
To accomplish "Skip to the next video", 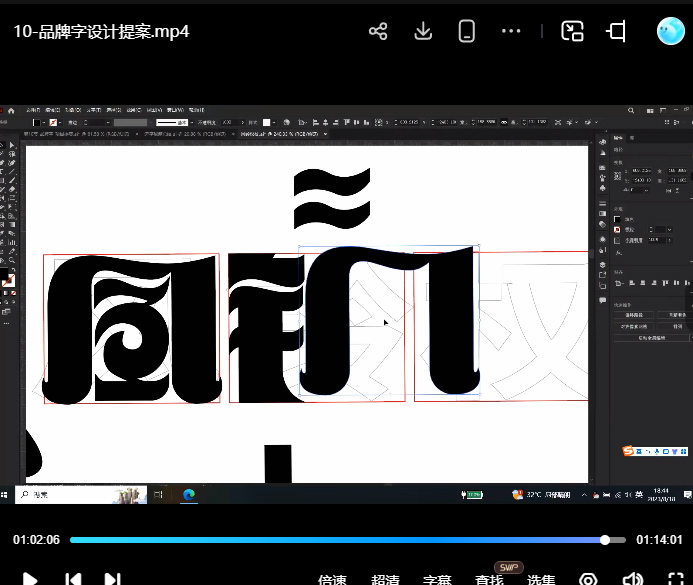I will 113,579.
